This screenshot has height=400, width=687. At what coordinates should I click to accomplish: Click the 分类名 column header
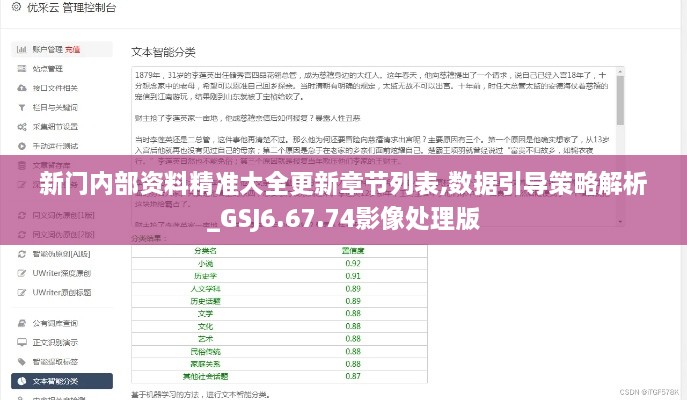click(x=205, y=251)
